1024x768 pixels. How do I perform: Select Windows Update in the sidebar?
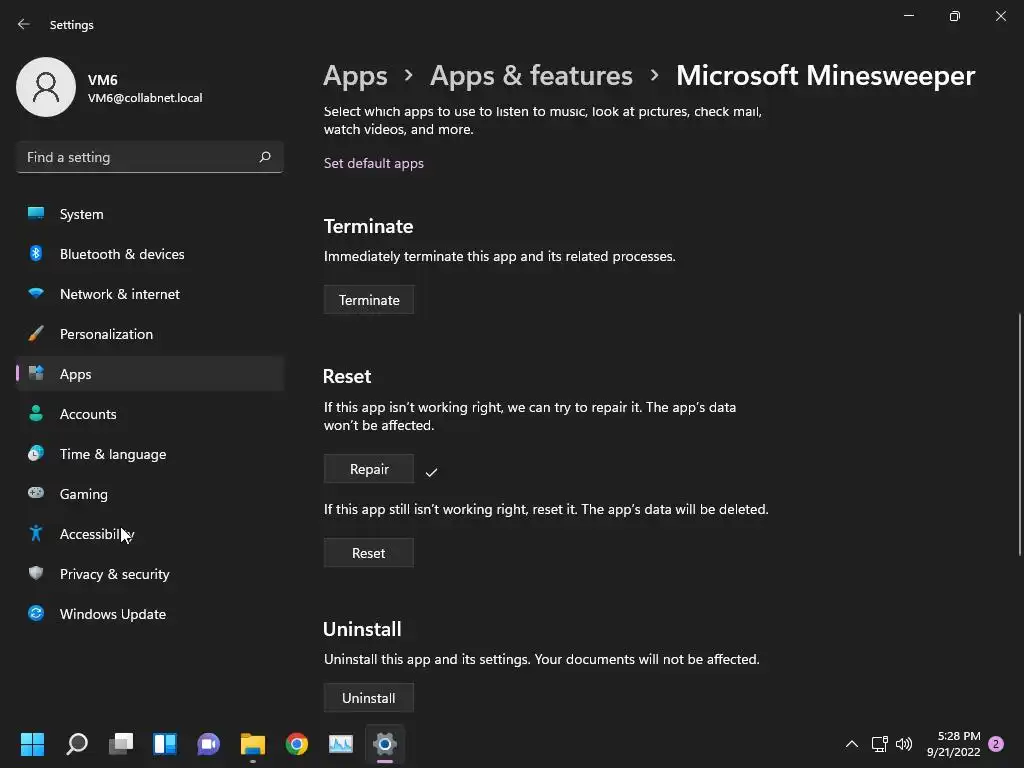tap(112, 614)
